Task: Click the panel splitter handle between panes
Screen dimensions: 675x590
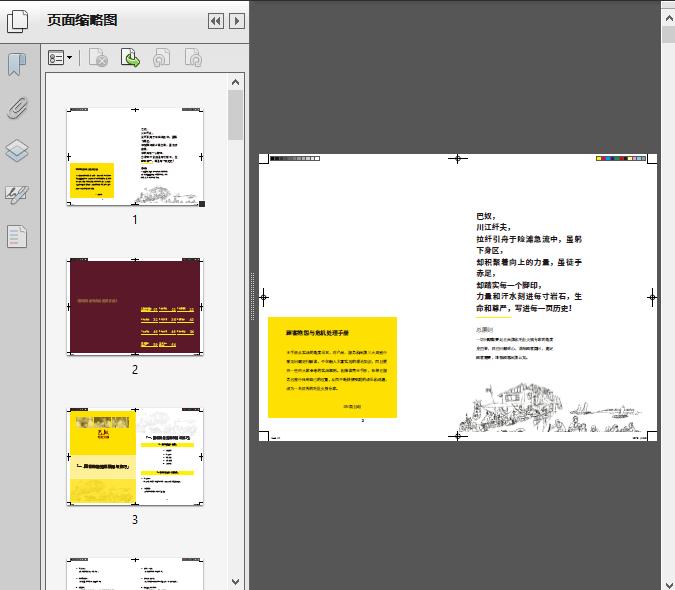Action: 253,297
